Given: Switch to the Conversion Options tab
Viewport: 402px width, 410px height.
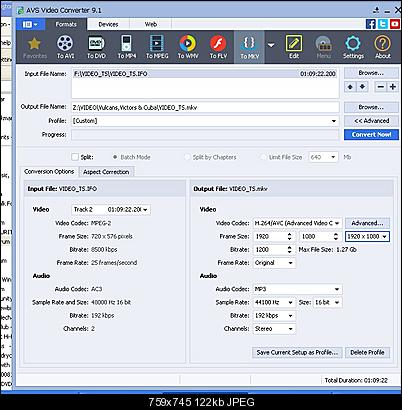Looking at the screenshot, I should (49, 171).
